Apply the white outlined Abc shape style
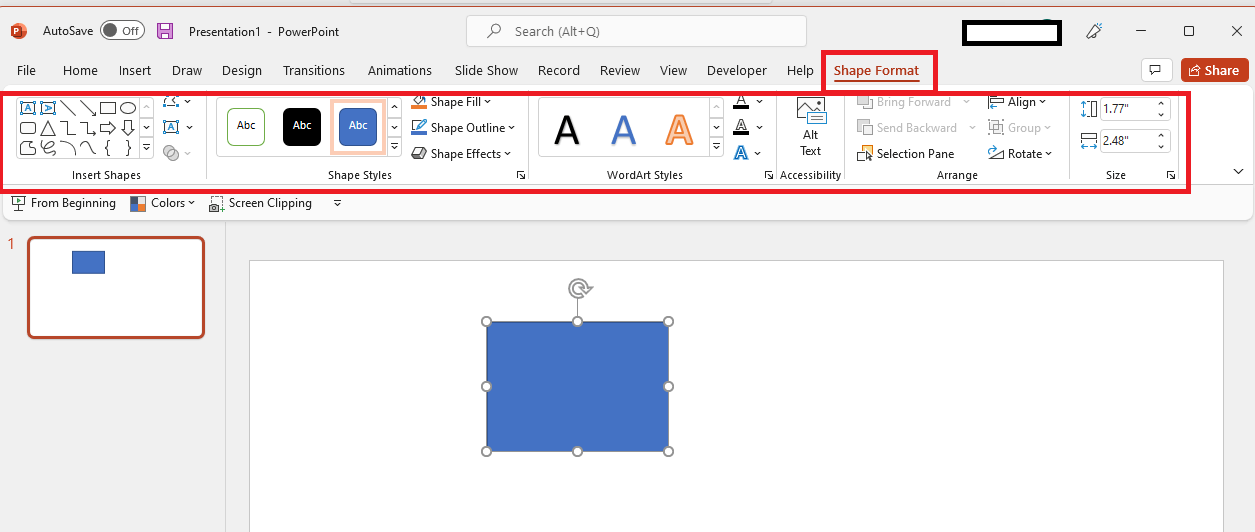Screen dimensions: 1255x532 pos(246,127)
